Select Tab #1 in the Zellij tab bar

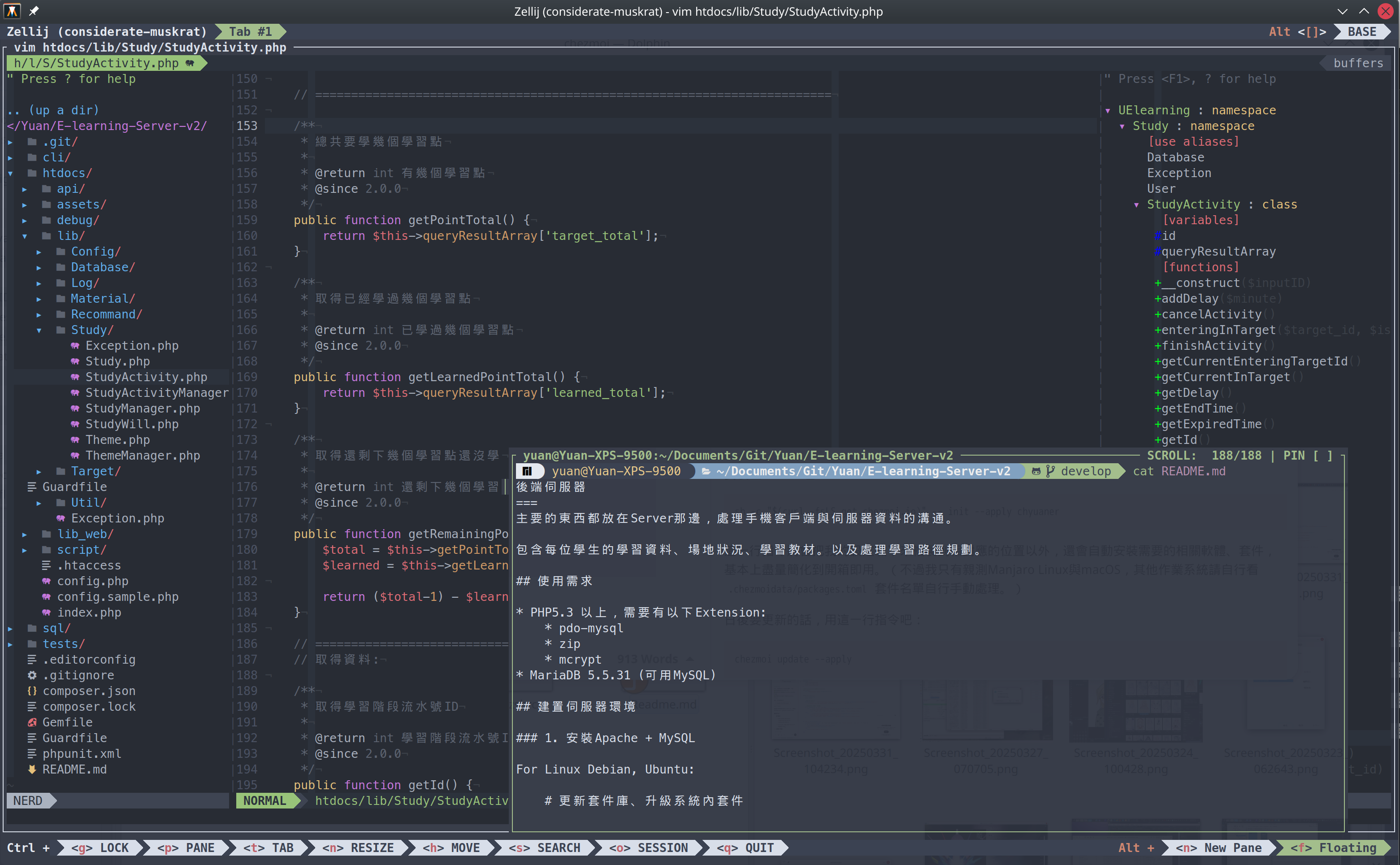250,31
